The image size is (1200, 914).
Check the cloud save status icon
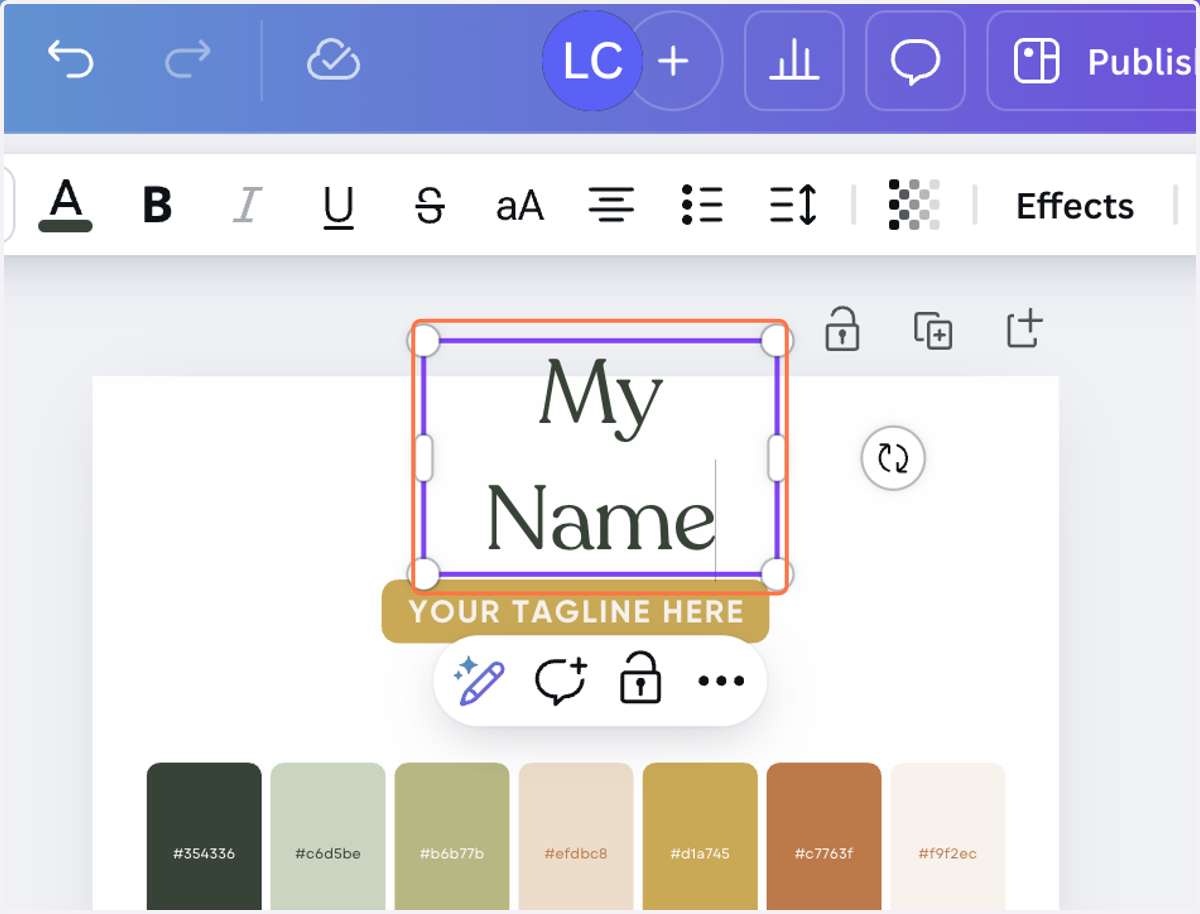(334, 61)
